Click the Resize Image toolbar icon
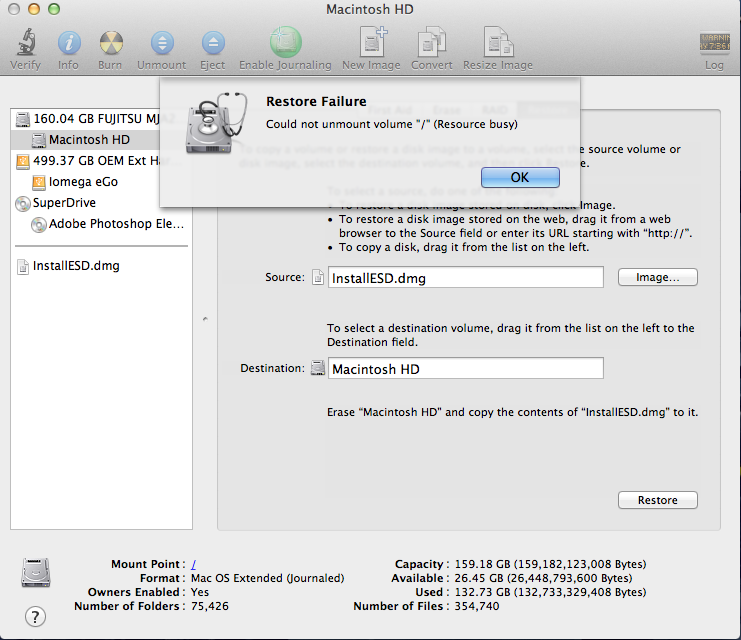Image resolution: width=741 pixels, height=640 pixels. tap(498, 42)
